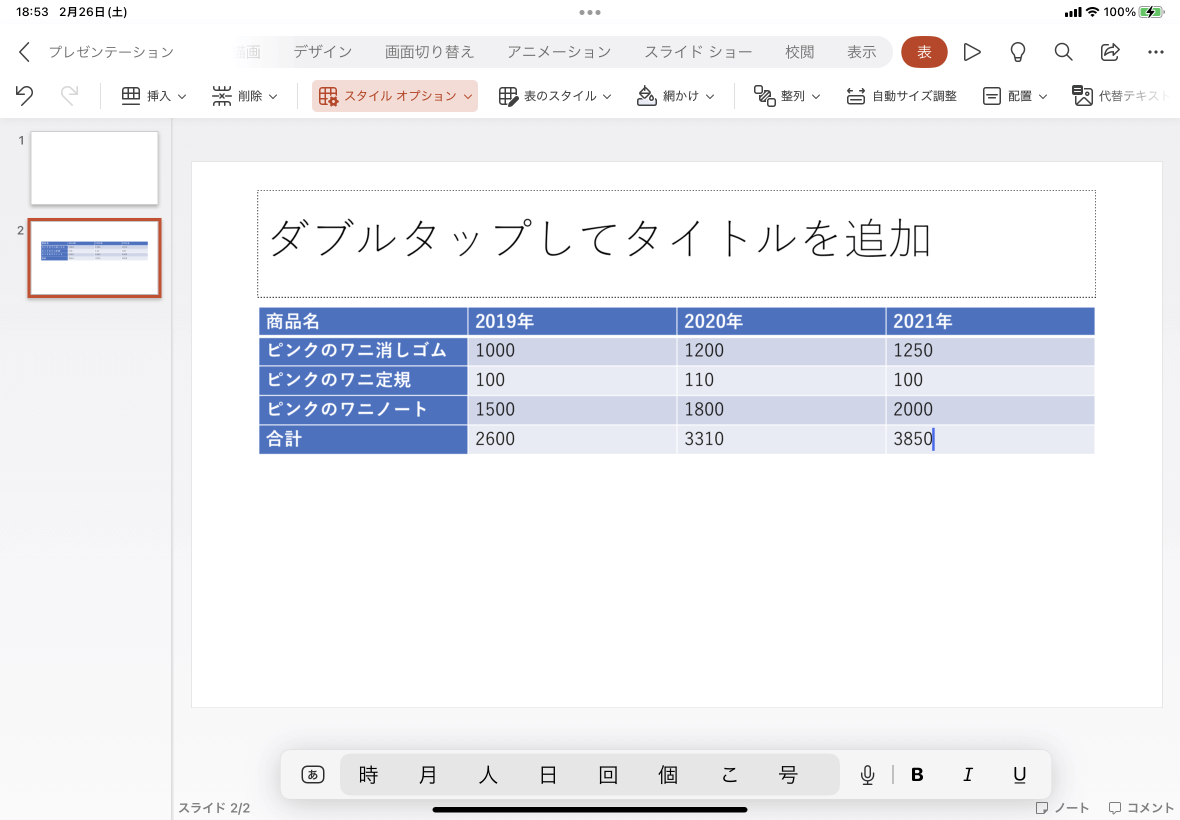Image resolution: width=1180 pixels, height=820 pixels.
Task: Tap the microphone dictation icon
Action: (868, 774)
